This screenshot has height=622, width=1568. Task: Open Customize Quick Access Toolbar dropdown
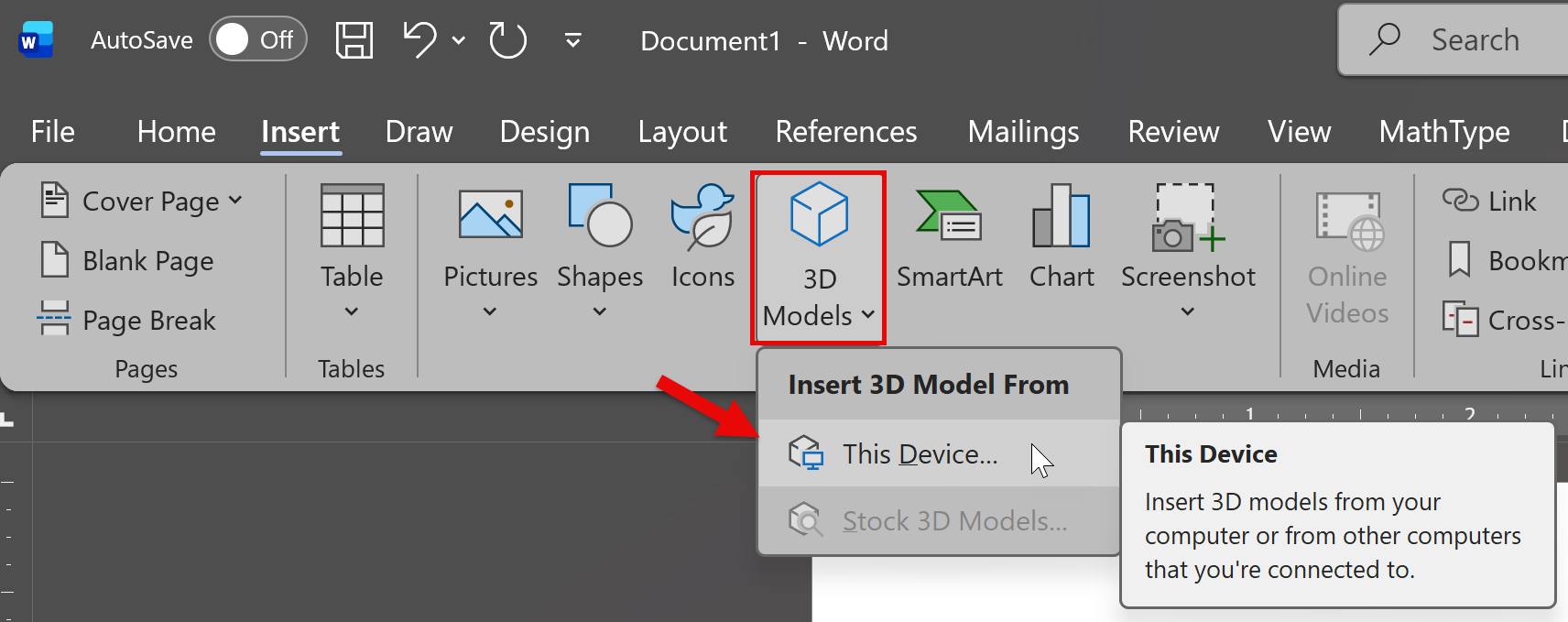[573, 40]
